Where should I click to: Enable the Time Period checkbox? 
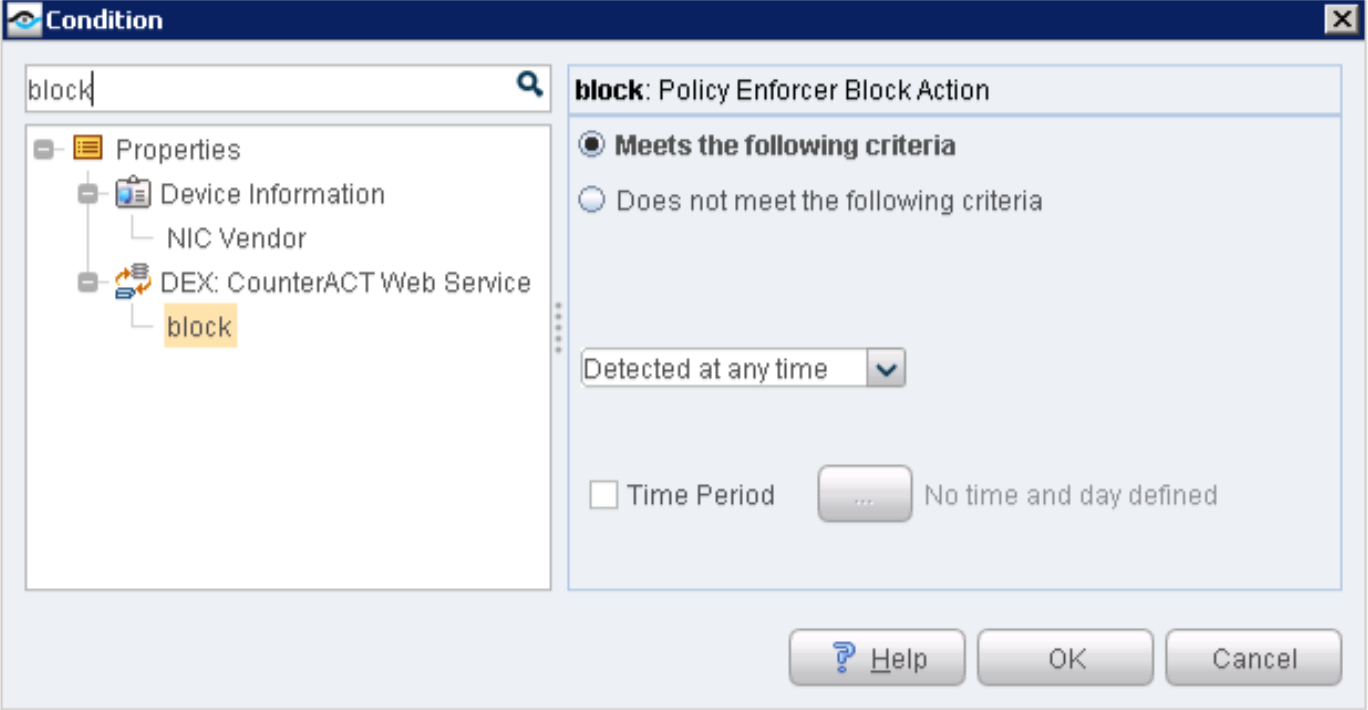pyautogui.click(x=603, y=495)
